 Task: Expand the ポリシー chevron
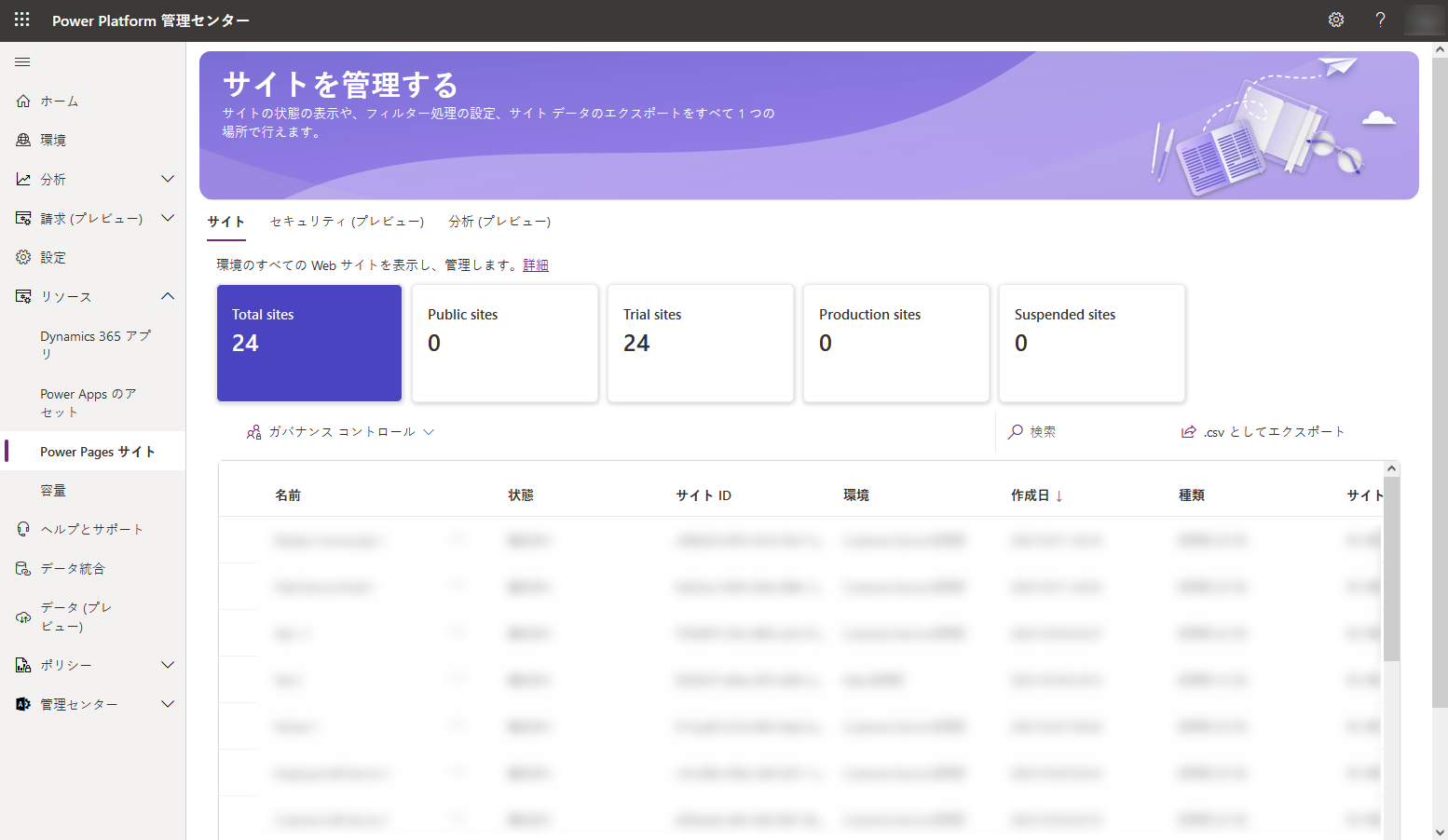pos(168,665)
